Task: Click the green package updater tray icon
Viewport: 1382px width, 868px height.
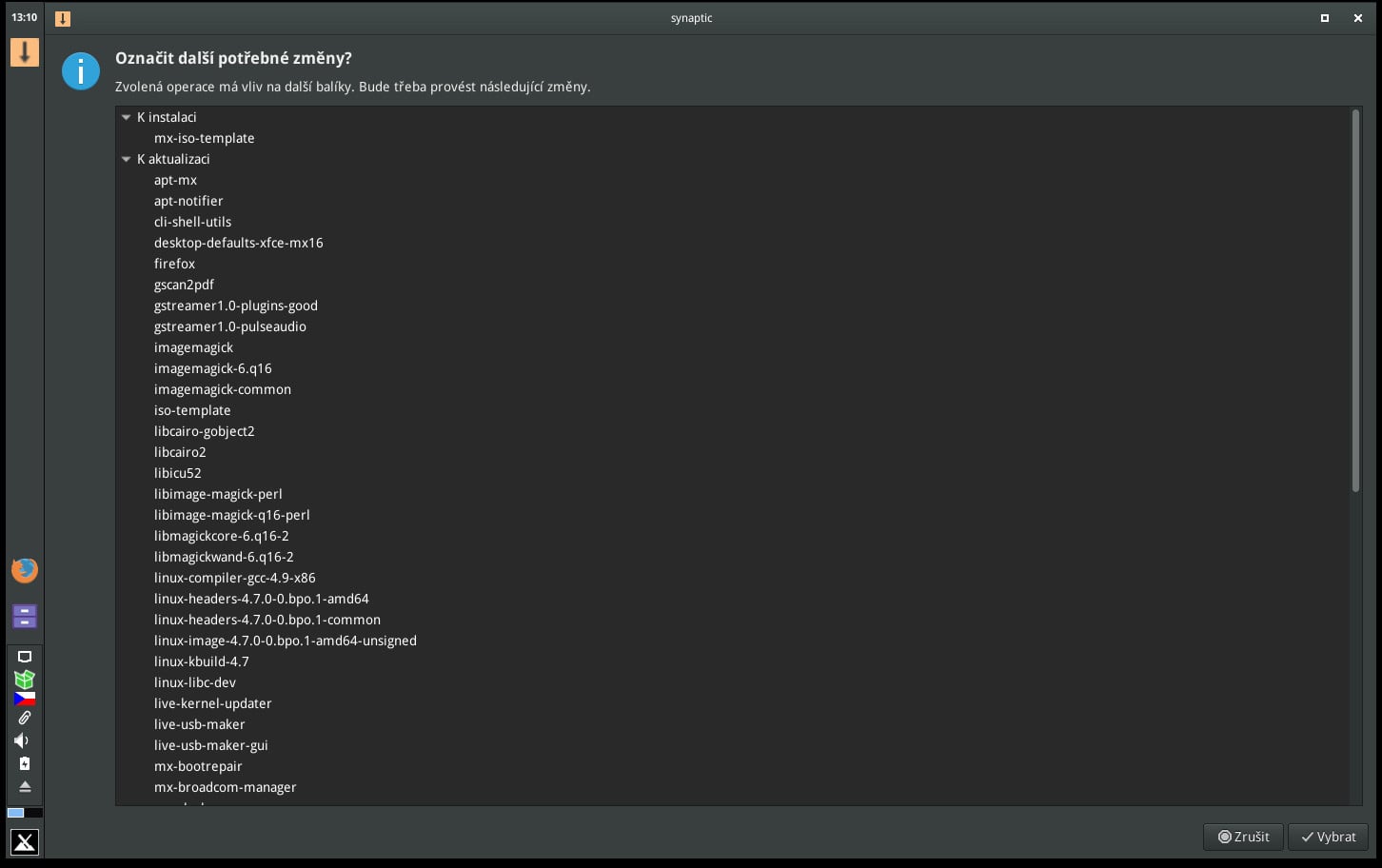Action: point(25,679)
